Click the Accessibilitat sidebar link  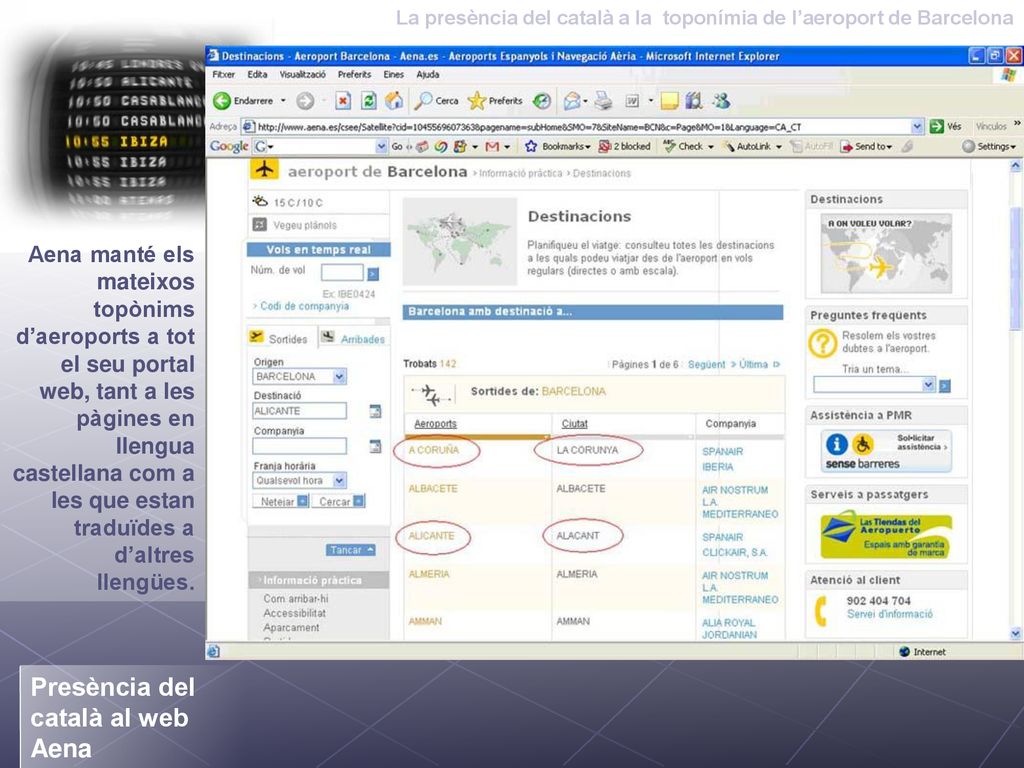click(x=295, y=613)
